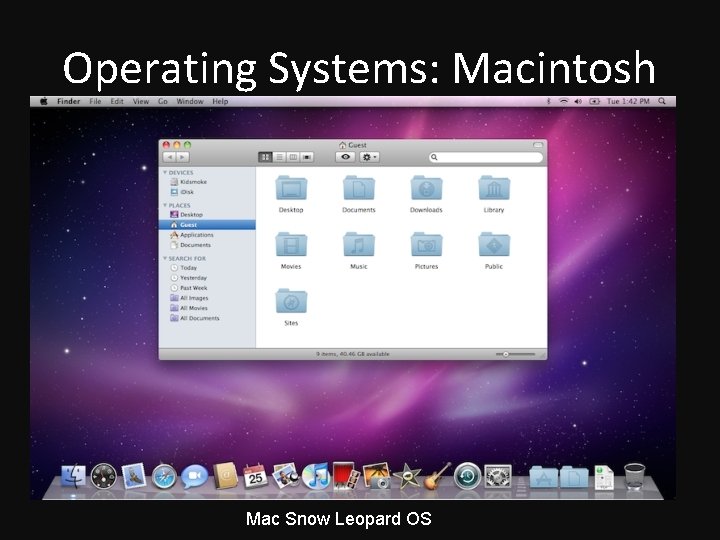Open System Preferences gears in dock
720x540 pixels.
pyautogui.click(x=498, y=476)
